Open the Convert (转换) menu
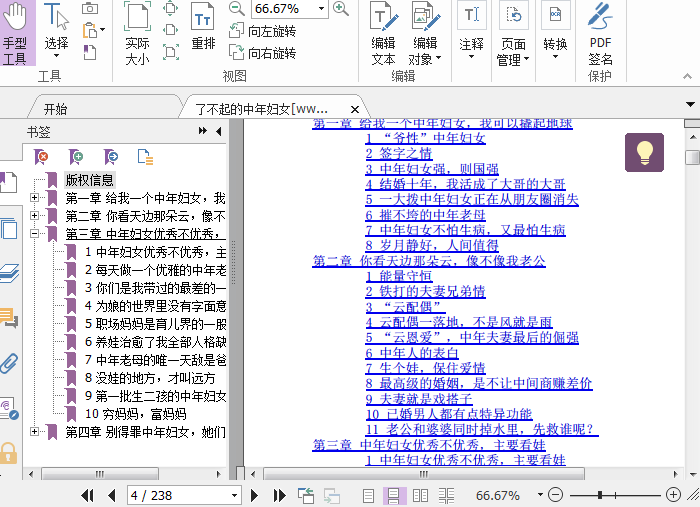Screen dimensions: 700x507 pos(555,31)
